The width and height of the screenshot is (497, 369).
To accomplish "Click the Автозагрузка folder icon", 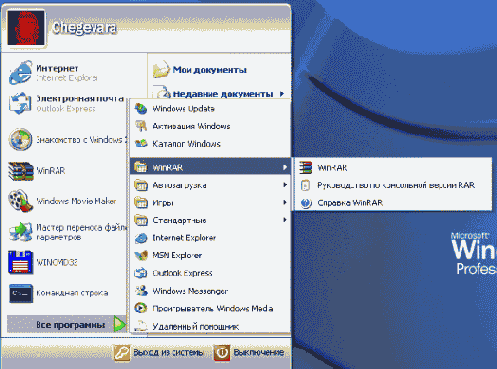I will tap(141, 185).
